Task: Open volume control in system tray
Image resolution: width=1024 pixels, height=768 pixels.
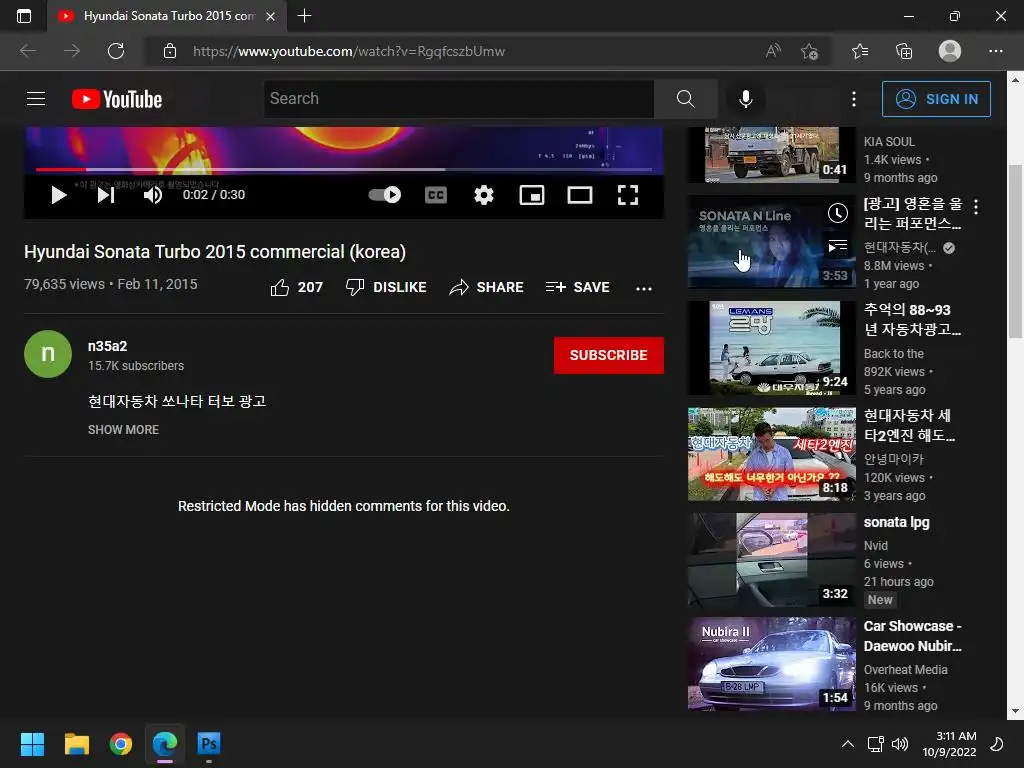Action: point(900,744)
